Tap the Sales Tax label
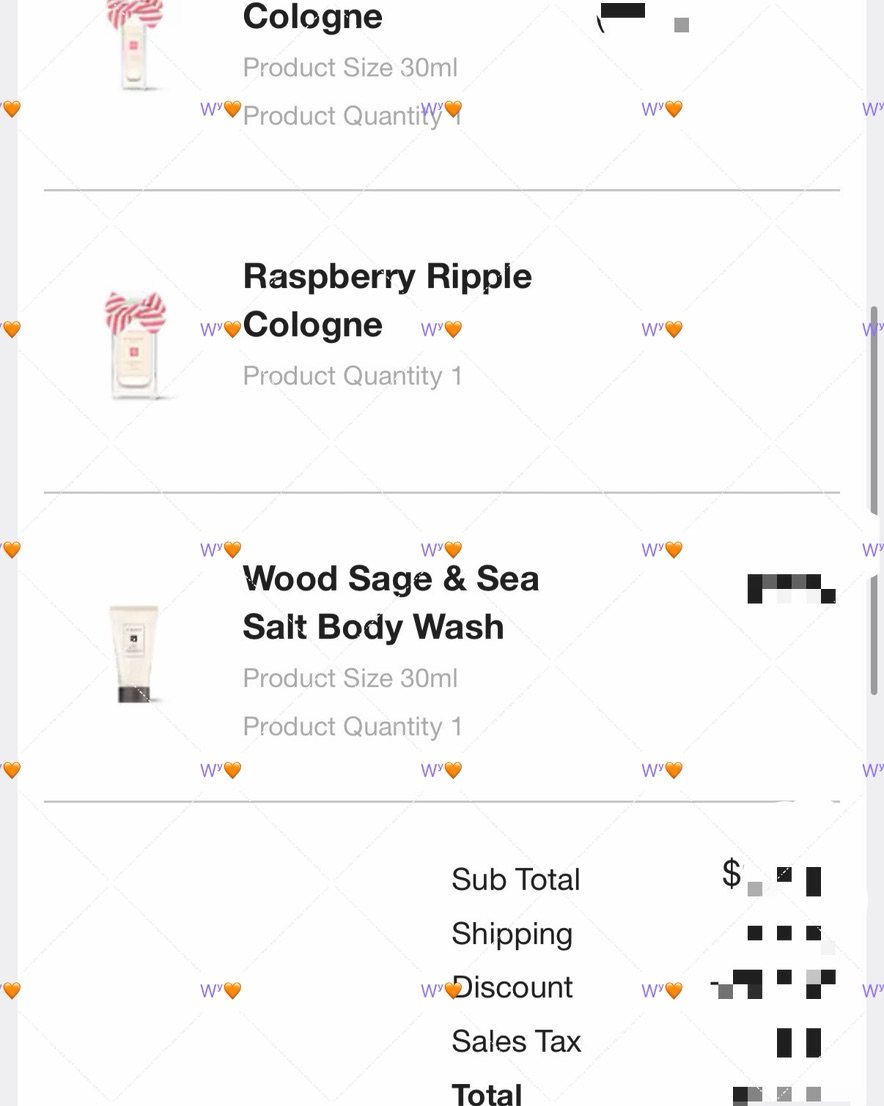The image size is (884, 1106). pos(516,1042)
